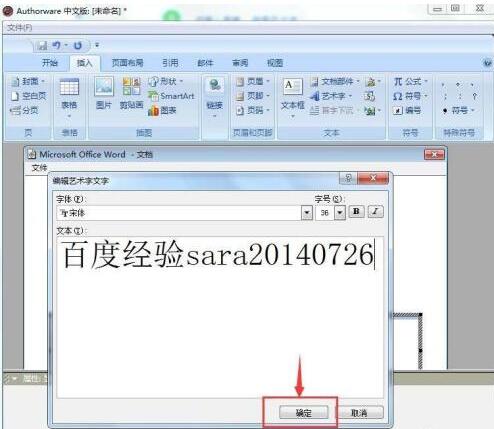This screenshot has width=494, height=429.
Task: Click the date and time icon in 文本 group
Action: tap(369, 96)
